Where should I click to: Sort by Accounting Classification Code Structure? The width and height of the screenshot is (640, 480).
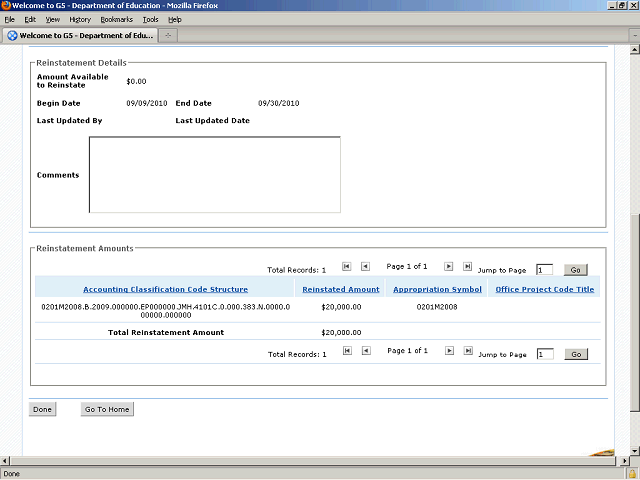click(165, 289)
